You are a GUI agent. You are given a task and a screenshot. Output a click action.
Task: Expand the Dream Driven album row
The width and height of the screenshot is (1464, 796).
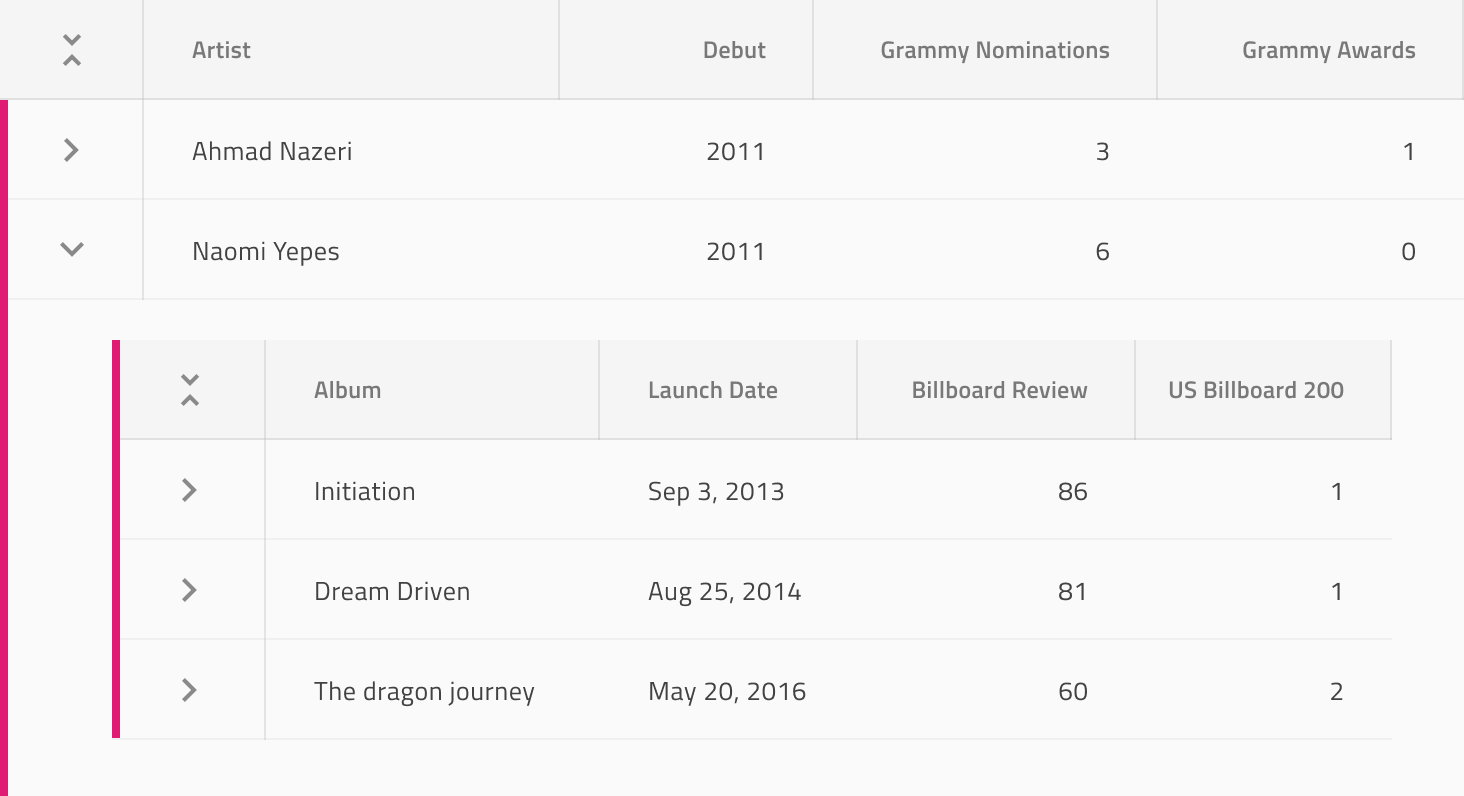click(189, 590)
